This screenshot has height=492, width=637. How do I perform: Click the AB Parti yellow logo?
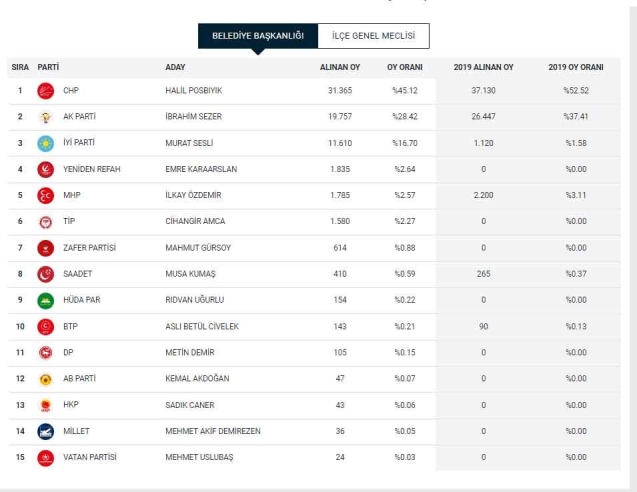click(x=45, y=379)
